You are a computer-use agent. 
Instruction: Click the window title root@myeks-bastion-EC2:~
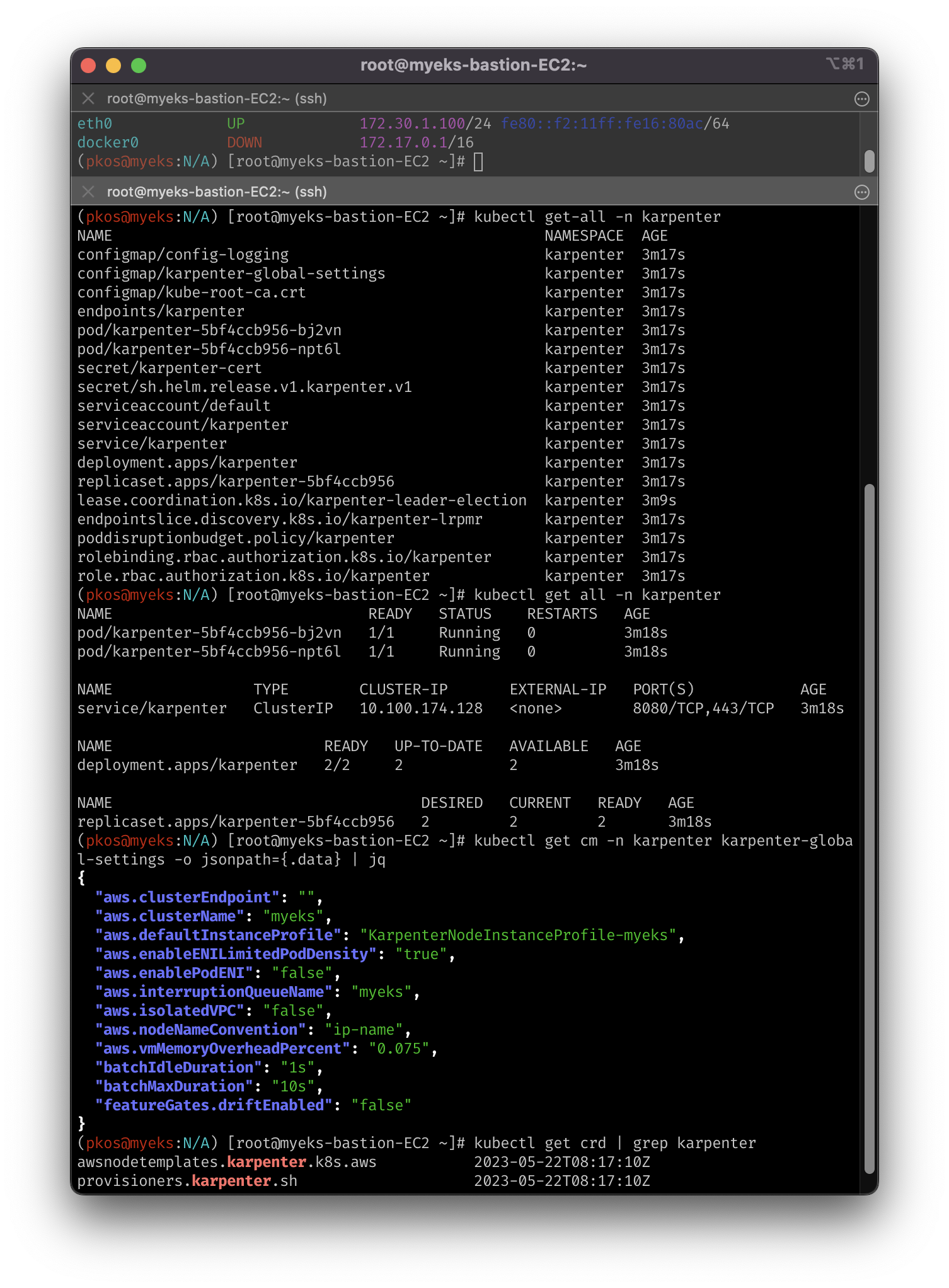coord(474,65)
